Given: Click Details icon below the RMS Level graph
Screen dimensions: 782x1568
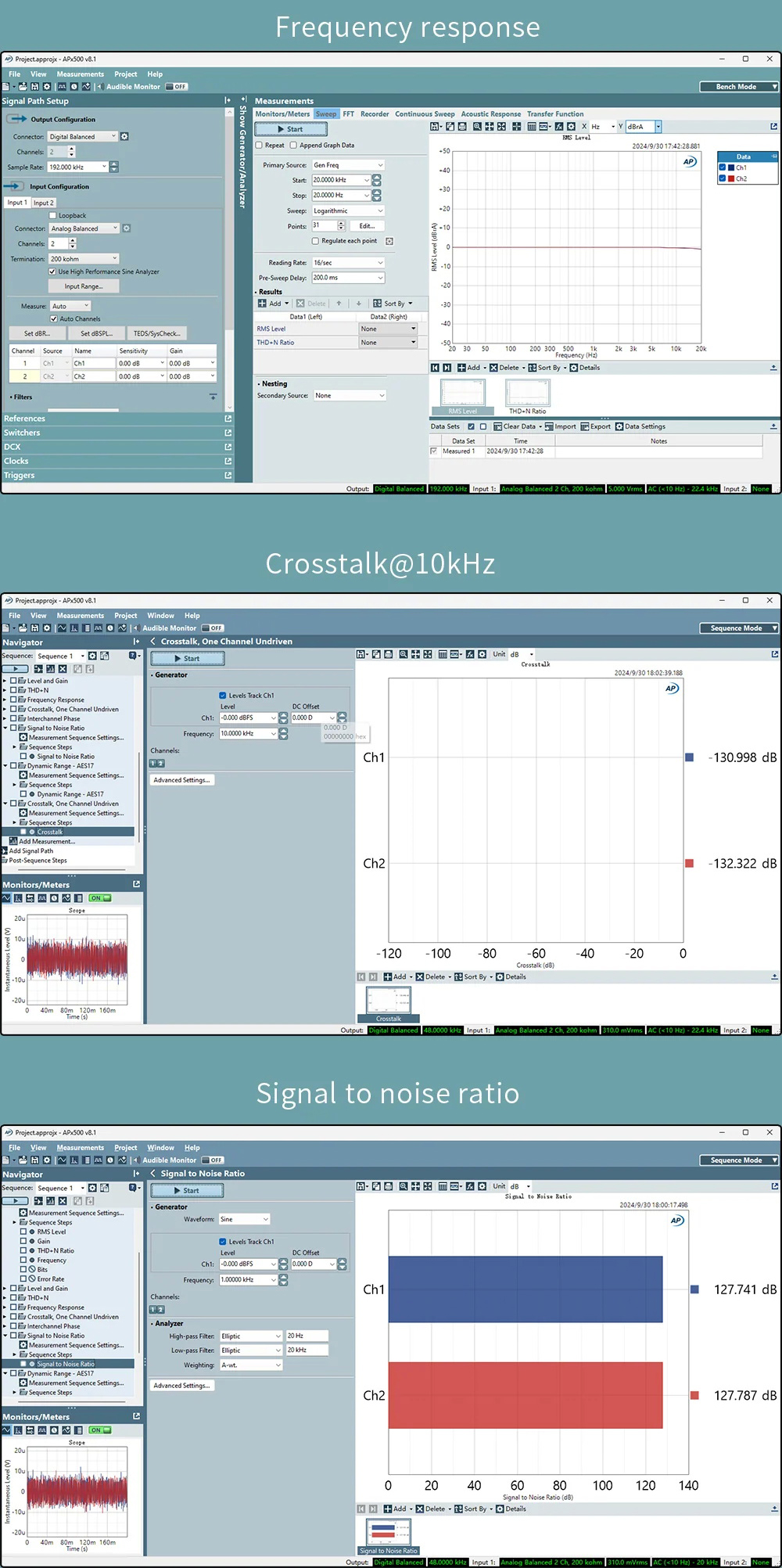Looking at the screenshot, I should [574, 368].
